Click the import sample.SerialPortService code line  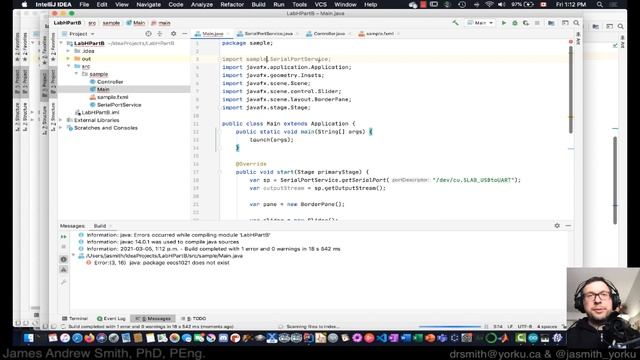(276, 59)
